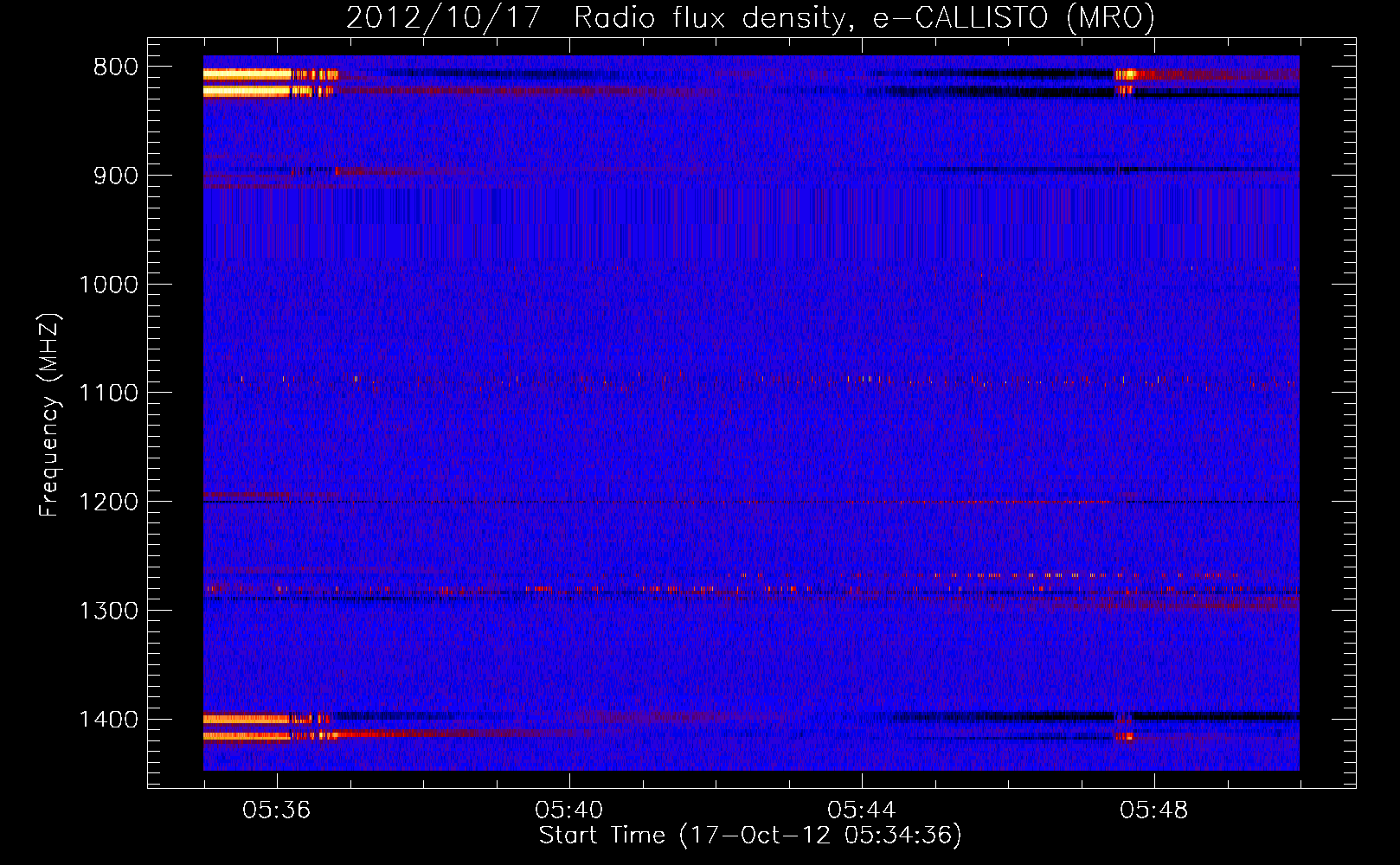Click the 800 frequency axis label
The image size is (1400, 865).
[116, 67]
